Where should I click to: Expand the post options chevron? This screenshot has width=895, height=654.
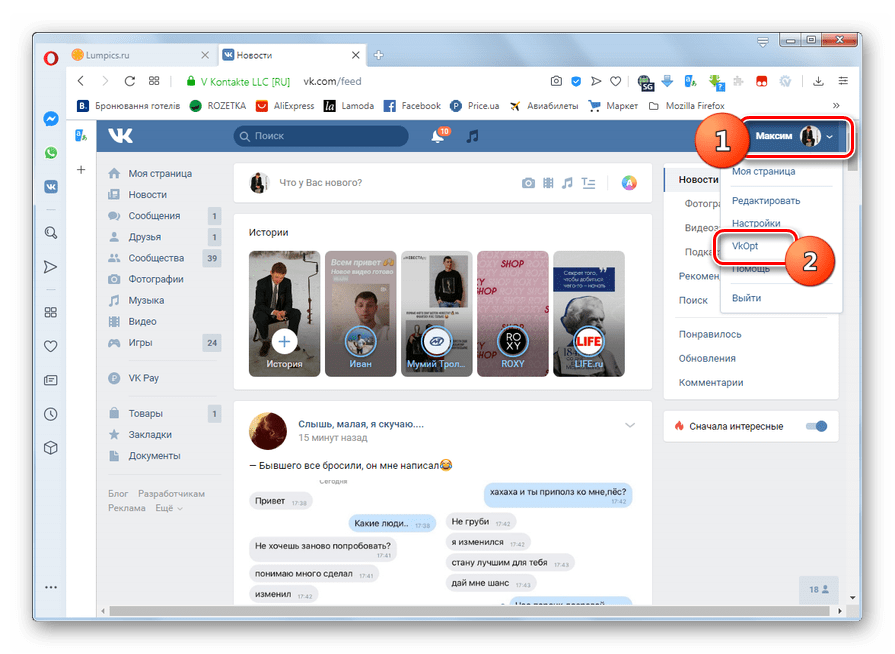click(630, 425)
